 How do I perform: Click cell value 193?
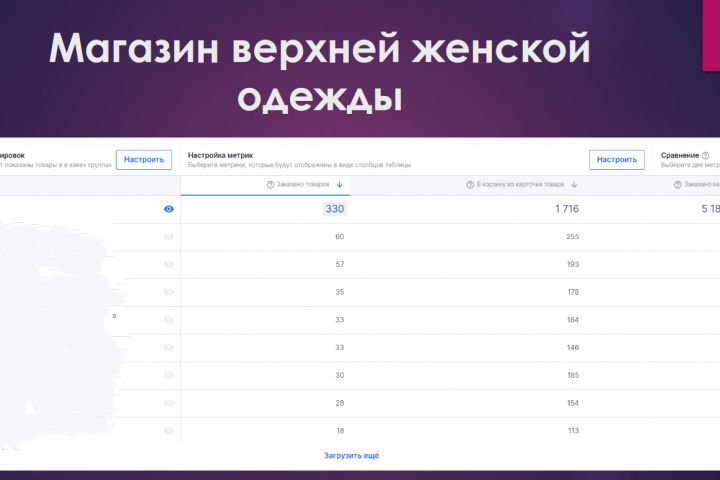point(573,265)
